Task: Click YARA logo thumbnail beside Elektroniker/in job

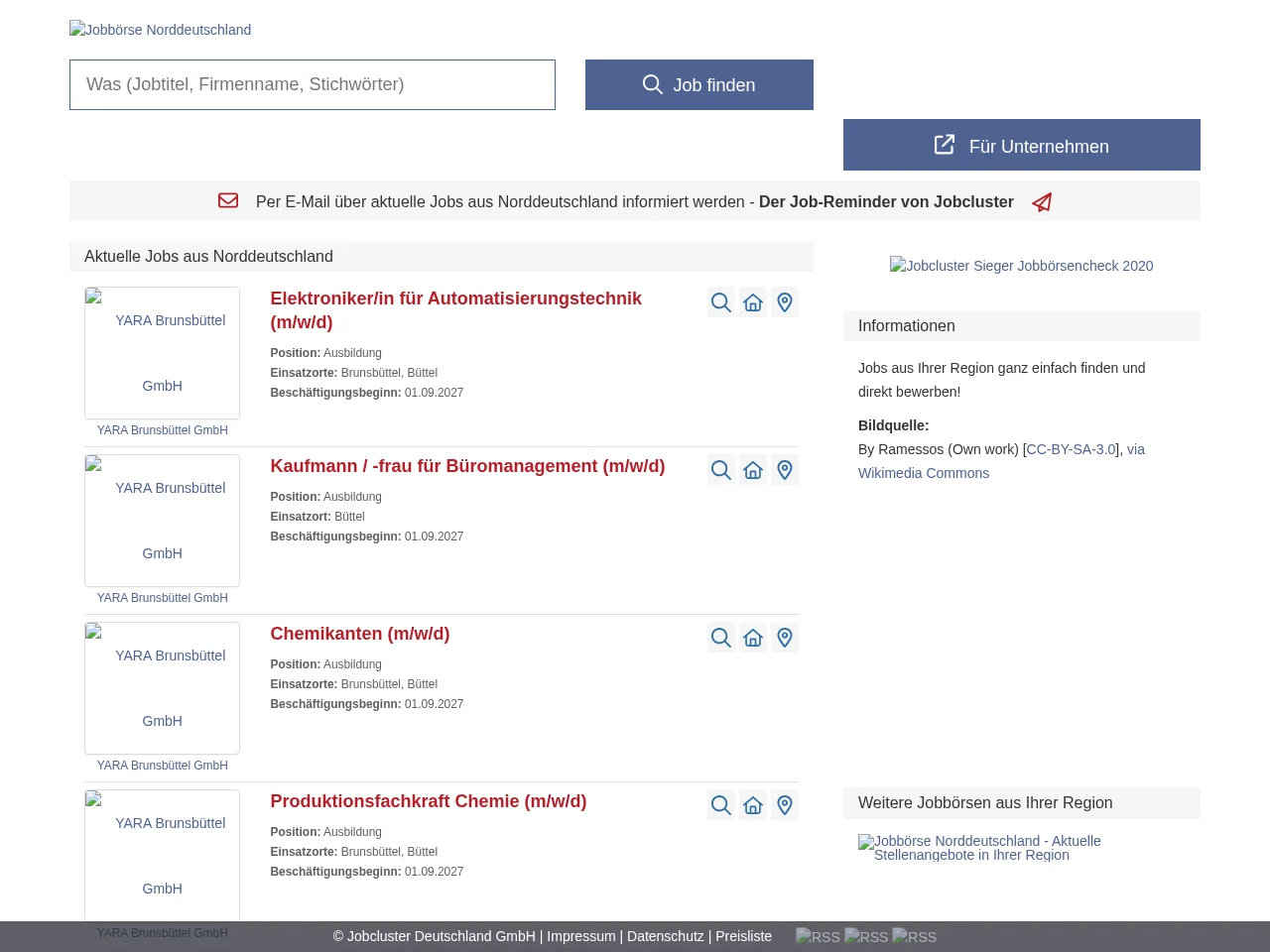Action: point(162,353)
